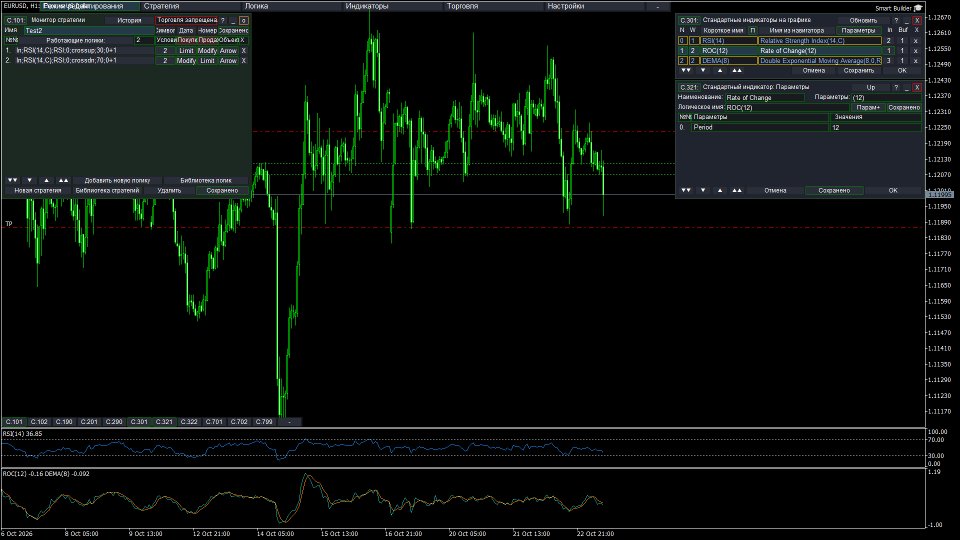Toggle 'Сохранено' saved state in Strategy Monitor footer
The image size is (960, 540).
222,190
